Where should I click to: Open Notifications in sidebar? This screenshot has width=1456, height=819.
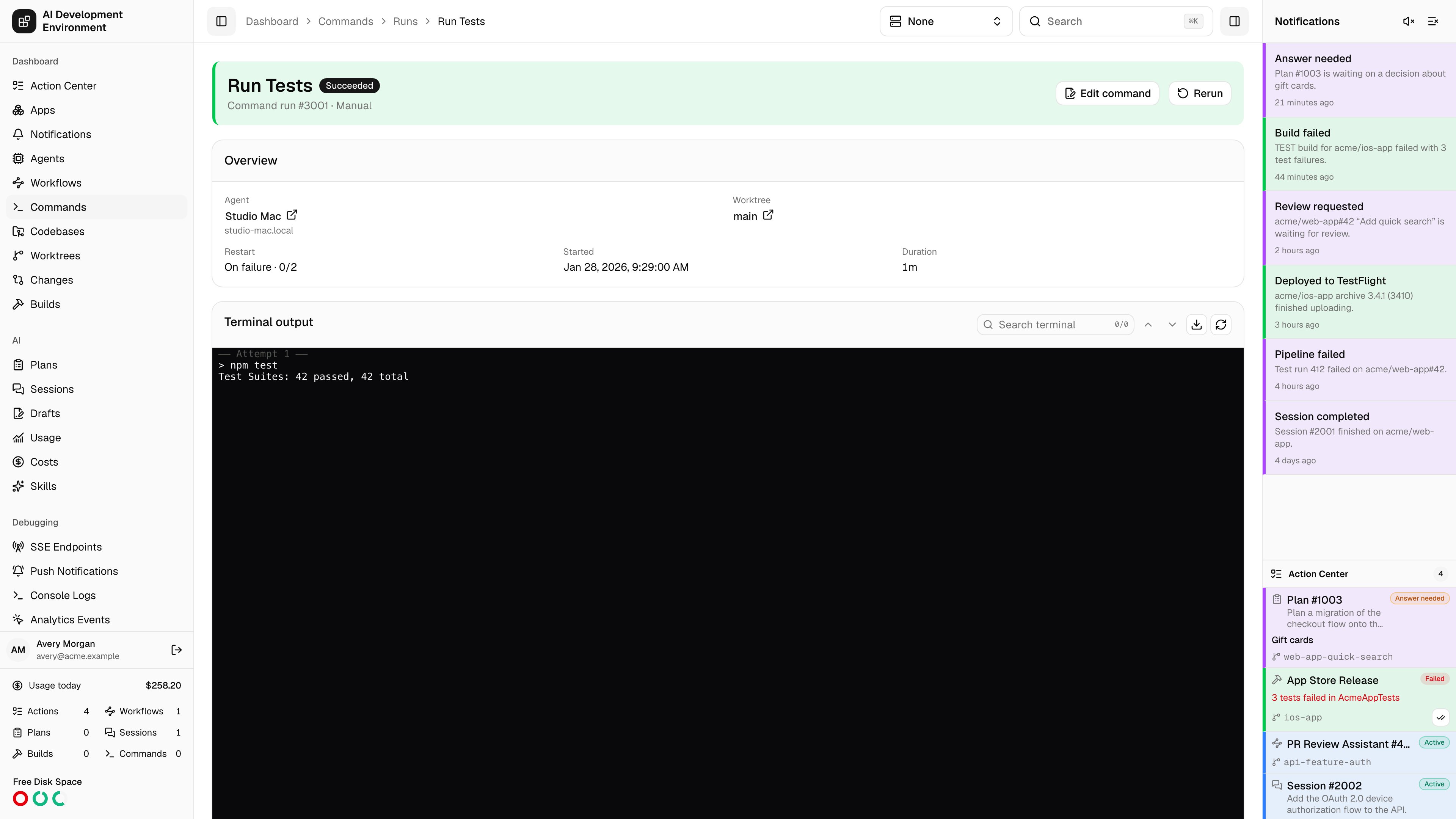97,135
